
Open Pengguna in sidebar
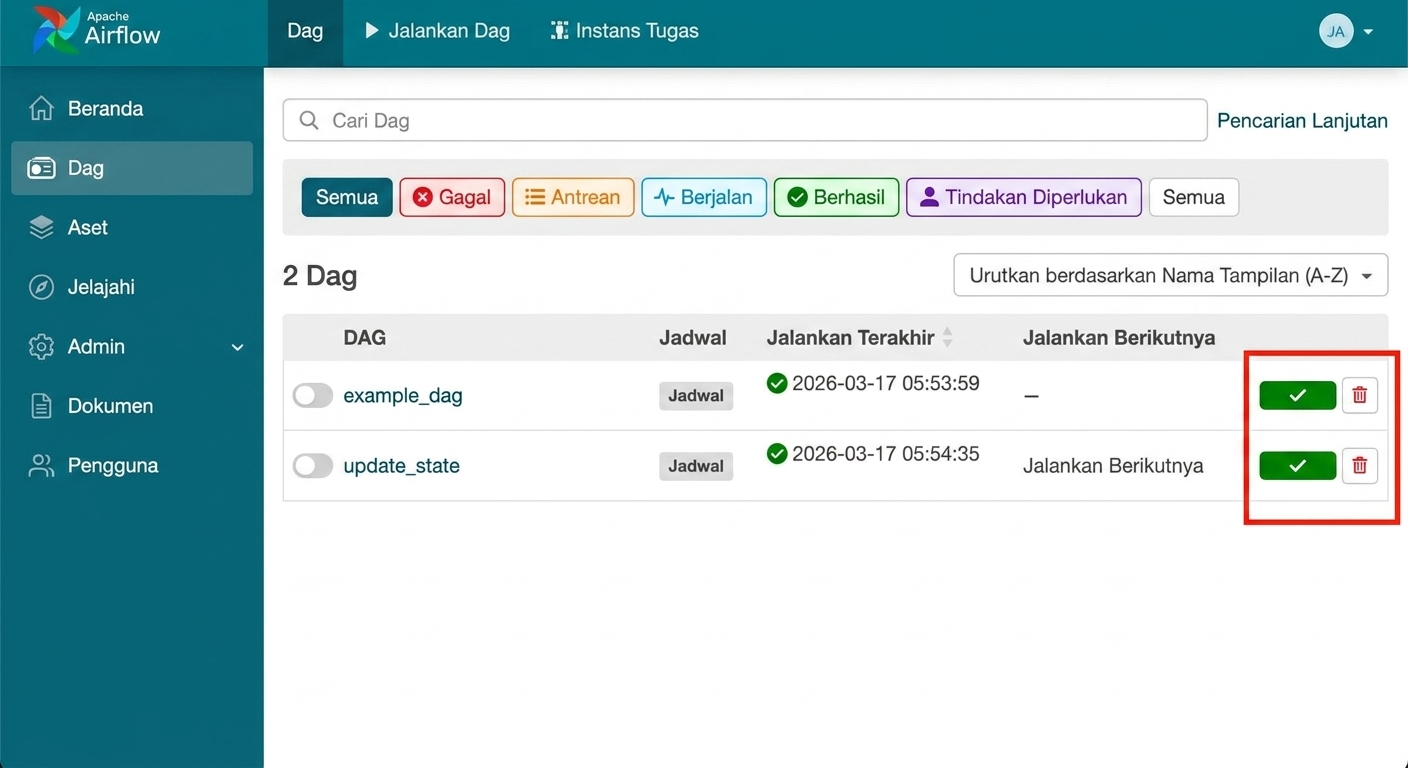pyautogui.click(x=132, y=466)
